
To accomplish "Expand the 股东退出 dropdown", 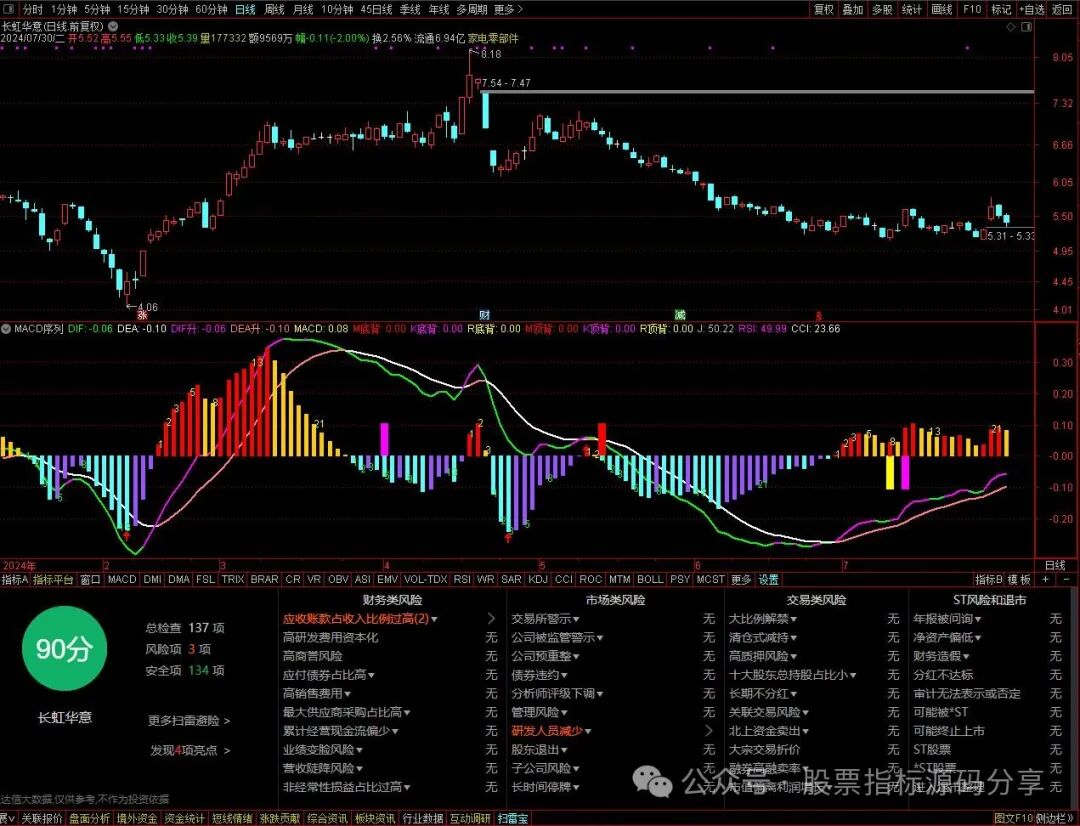I will pyautogui.click(x=539, y=750).
